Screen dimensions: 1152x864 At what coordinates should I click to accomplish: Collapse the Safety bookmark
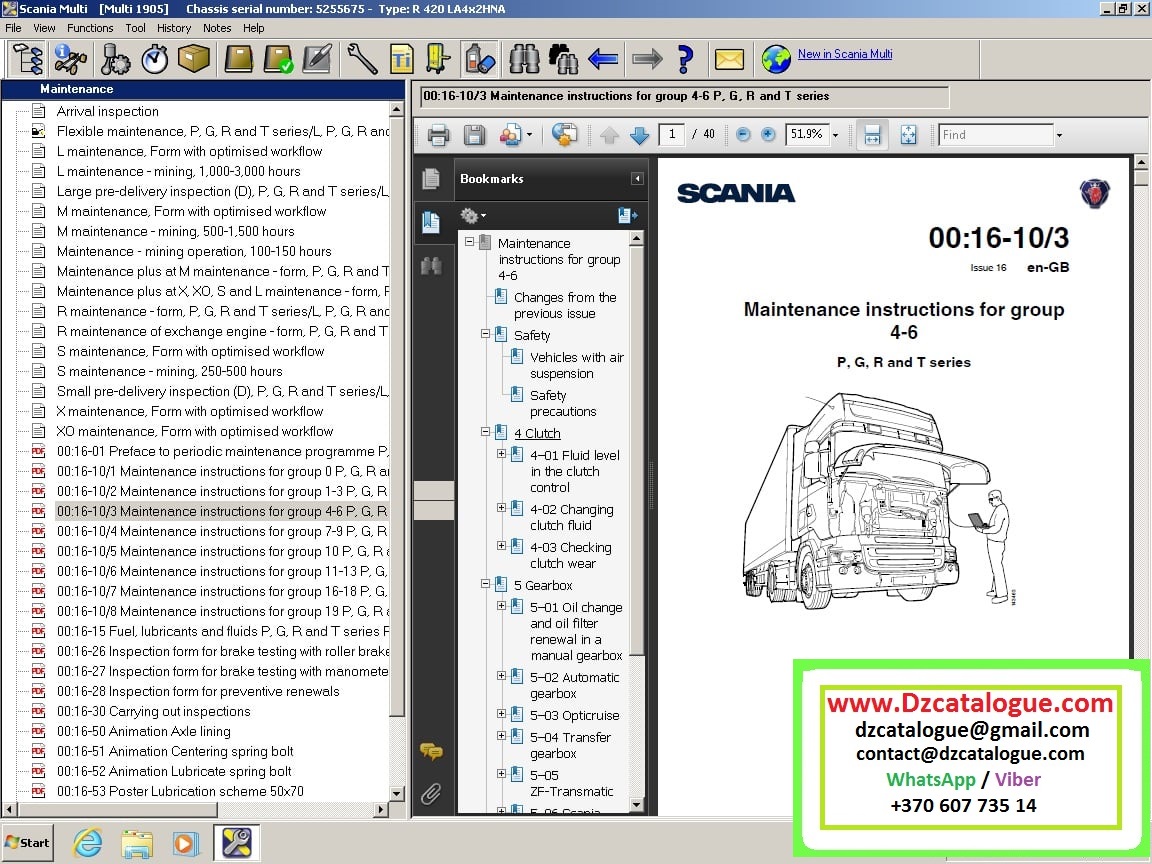click(485, 334)
